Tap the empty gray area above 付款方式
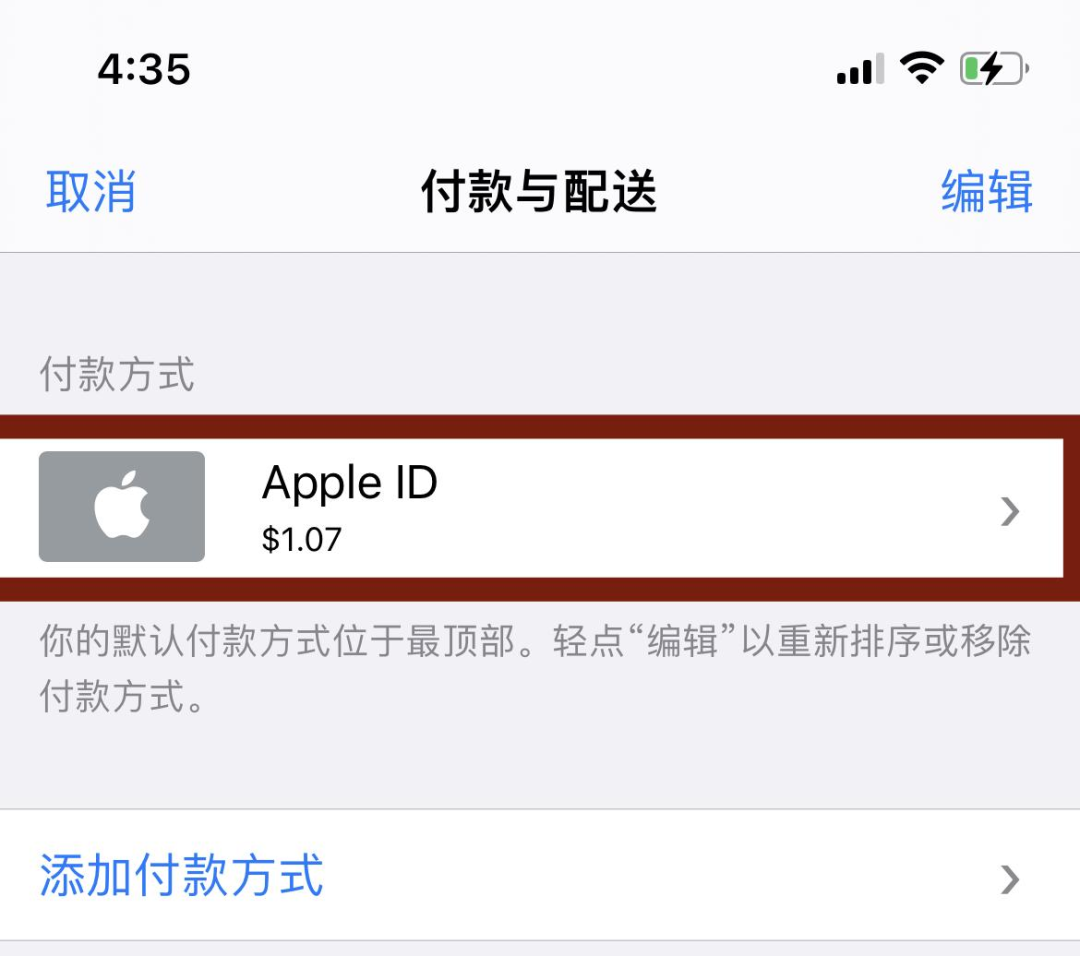1080x956 pixels. click(540, 300)
